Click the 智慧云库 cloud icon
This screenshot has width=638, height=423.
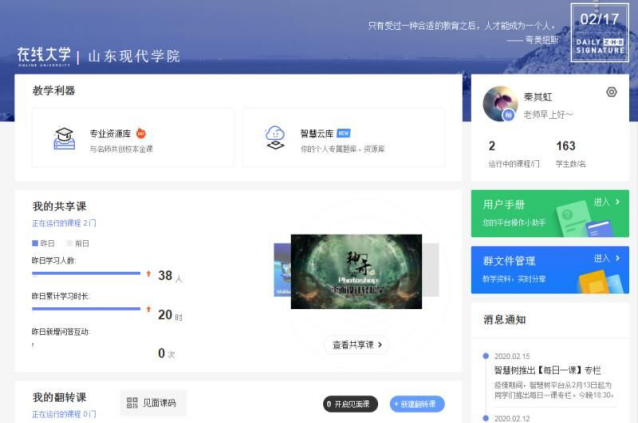pyautogui.click(x=273, y=139)
